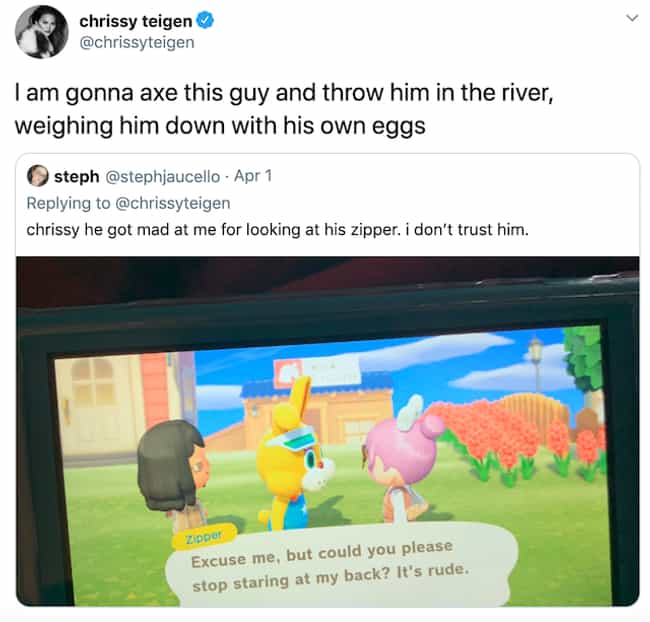Click the yellow Zipper name tag
The width and height of the screenshot is (650, 622).
[204, 537]
